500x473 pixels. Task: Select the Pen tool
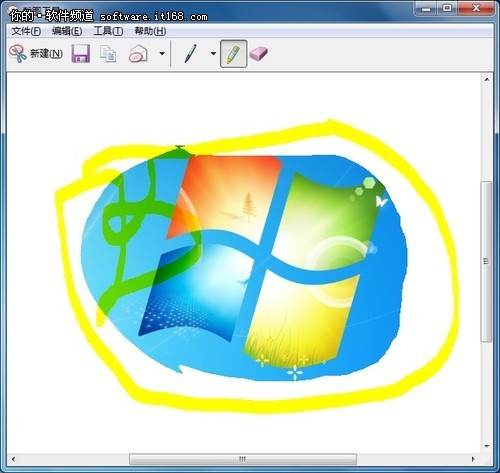click(x=190, y=53)
